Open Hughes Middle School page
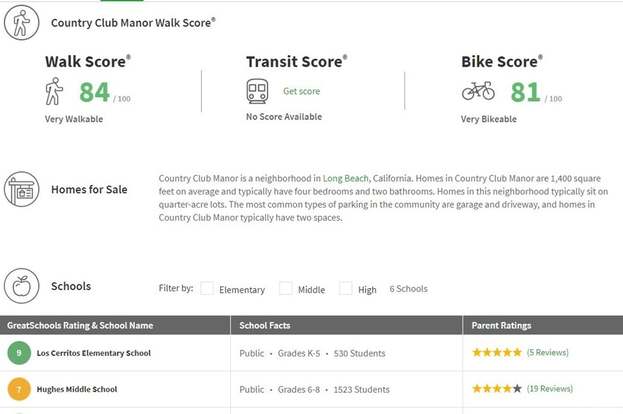Image resolution: width=623 pixels, height=414 pixels. 77,389
